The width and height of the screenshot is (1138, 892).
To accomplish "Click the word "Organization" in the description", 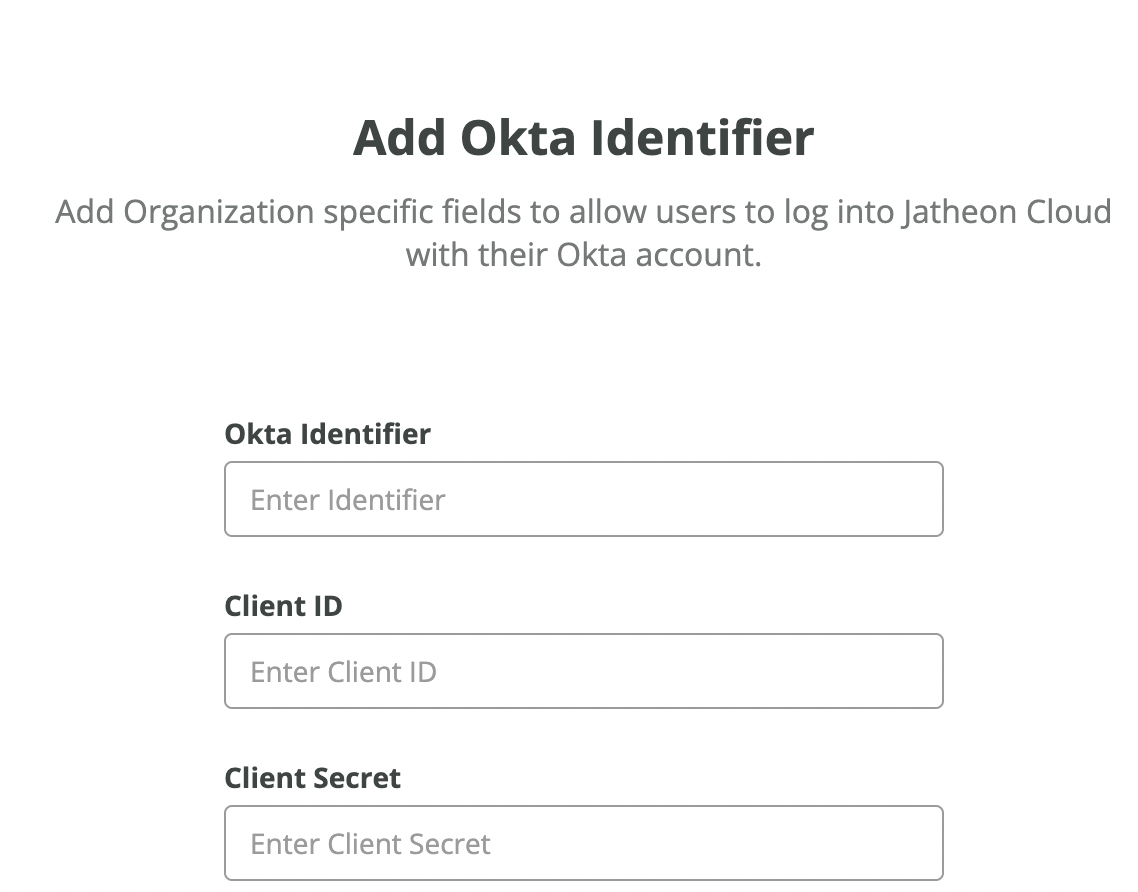I will (x=218, y=213).
